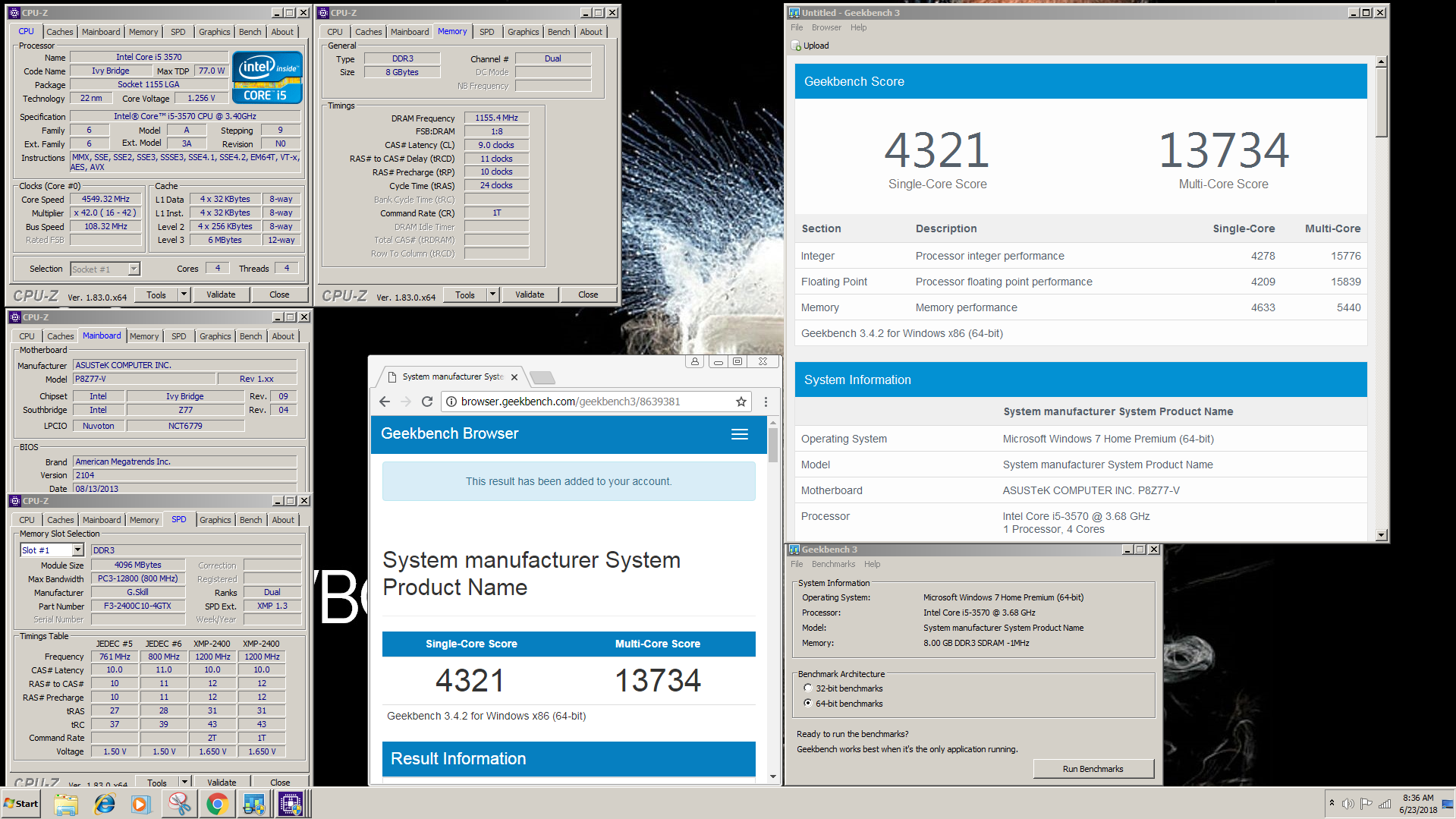This screenshot has width=1456, height=819.
Task: Click scroll down arrow in Geekbench results
Action: coord(1381,534)
